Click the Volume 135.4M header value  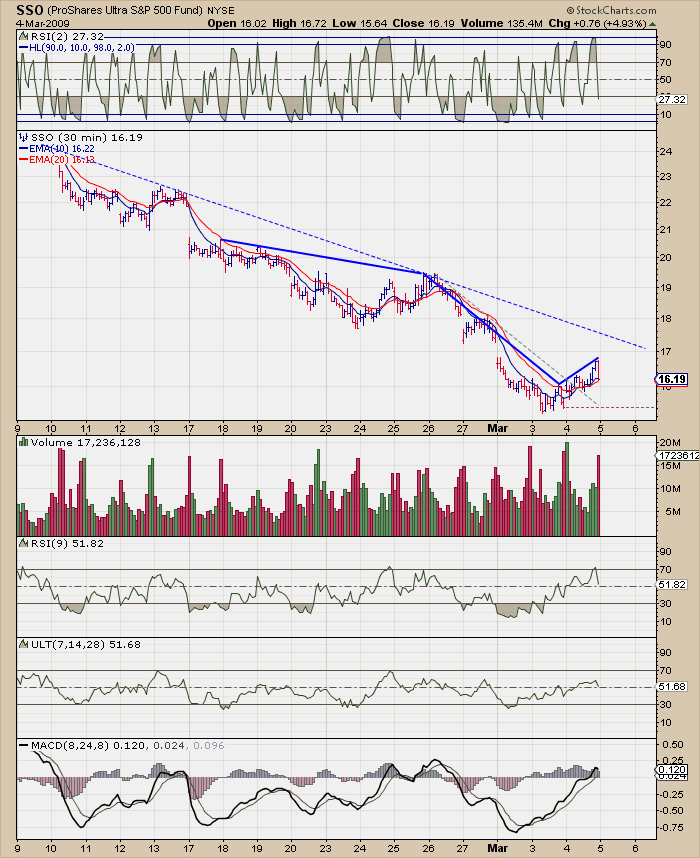(x=501, y=24)
